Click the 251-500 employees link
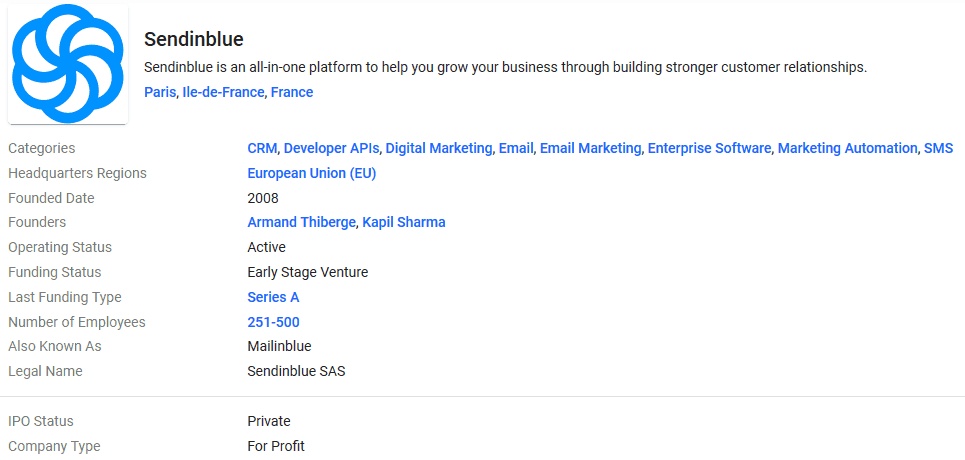The image size is (965, 460). click(x=273, y=322)
